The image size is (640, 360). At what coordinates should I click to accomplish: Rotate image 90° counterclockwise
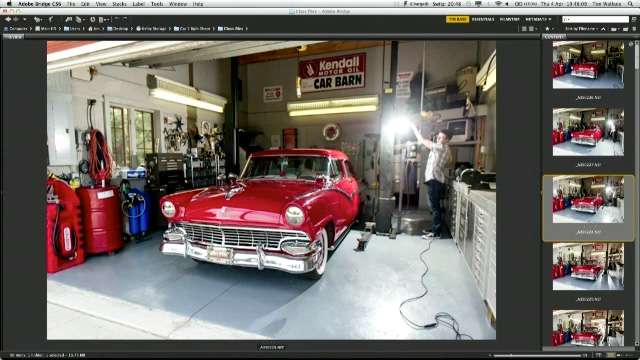tap(117, 19)
